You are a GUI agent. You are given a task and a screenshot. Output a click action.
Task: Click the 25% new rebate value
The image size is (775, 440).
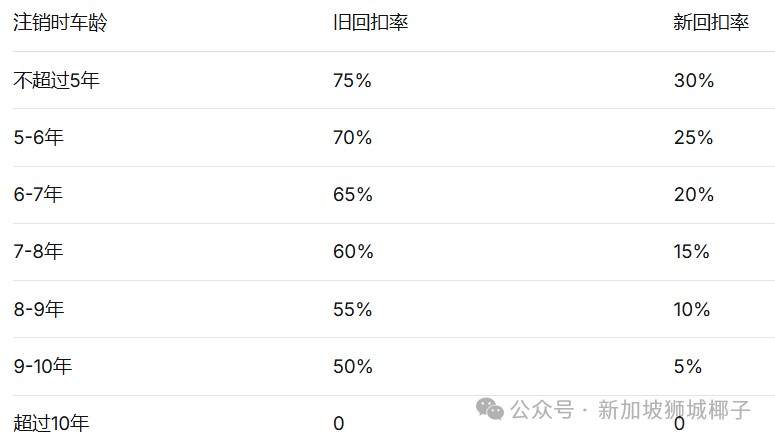693,138
